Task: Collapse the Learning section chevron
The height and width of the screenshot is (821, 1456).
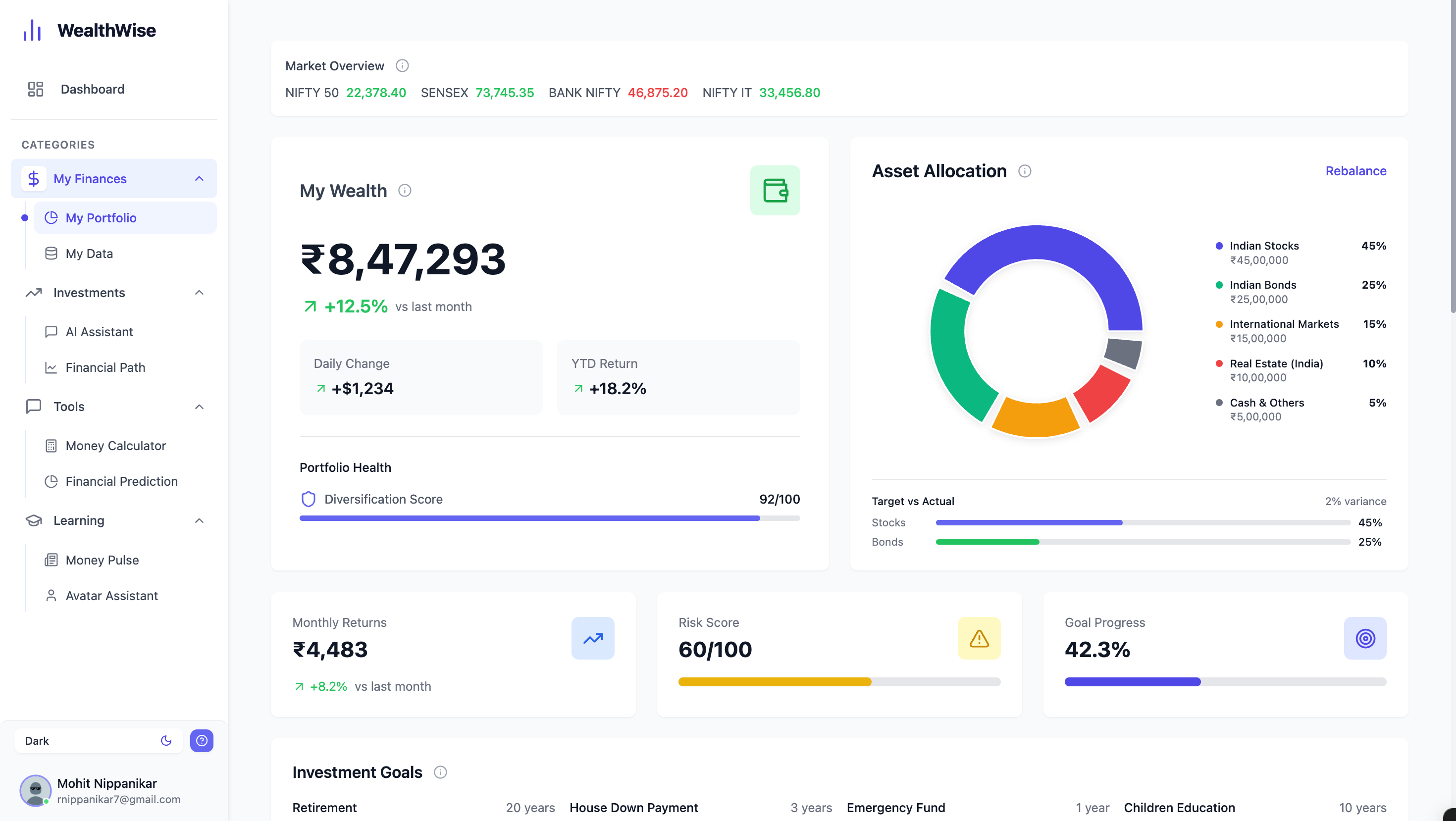Action: tap(199, 520)
